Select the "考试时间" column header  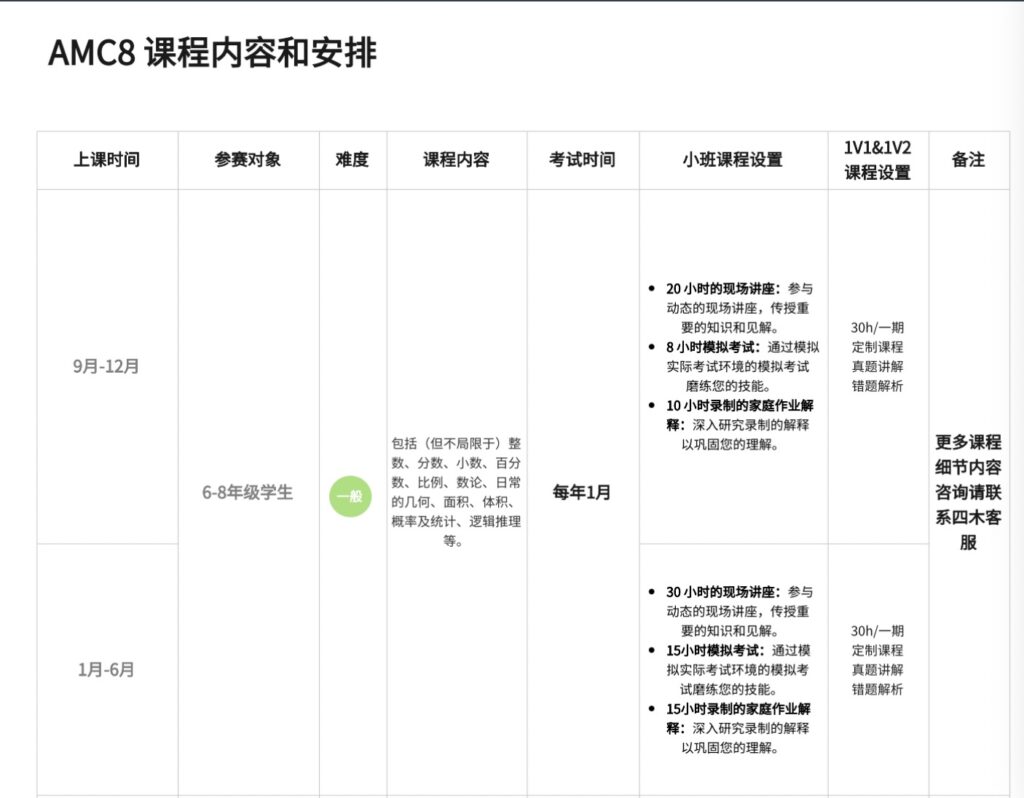click(x=582, y=160)
